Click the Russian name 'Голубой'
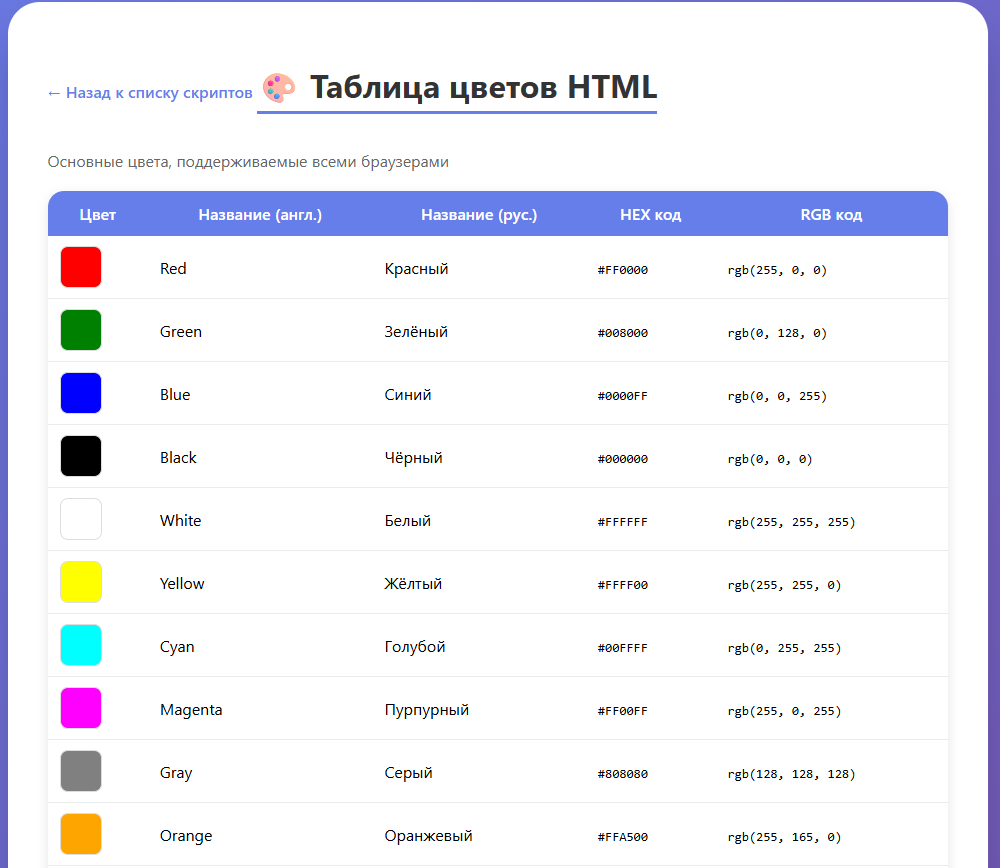Screen dimensions: 1000x868 pos(415,647)
